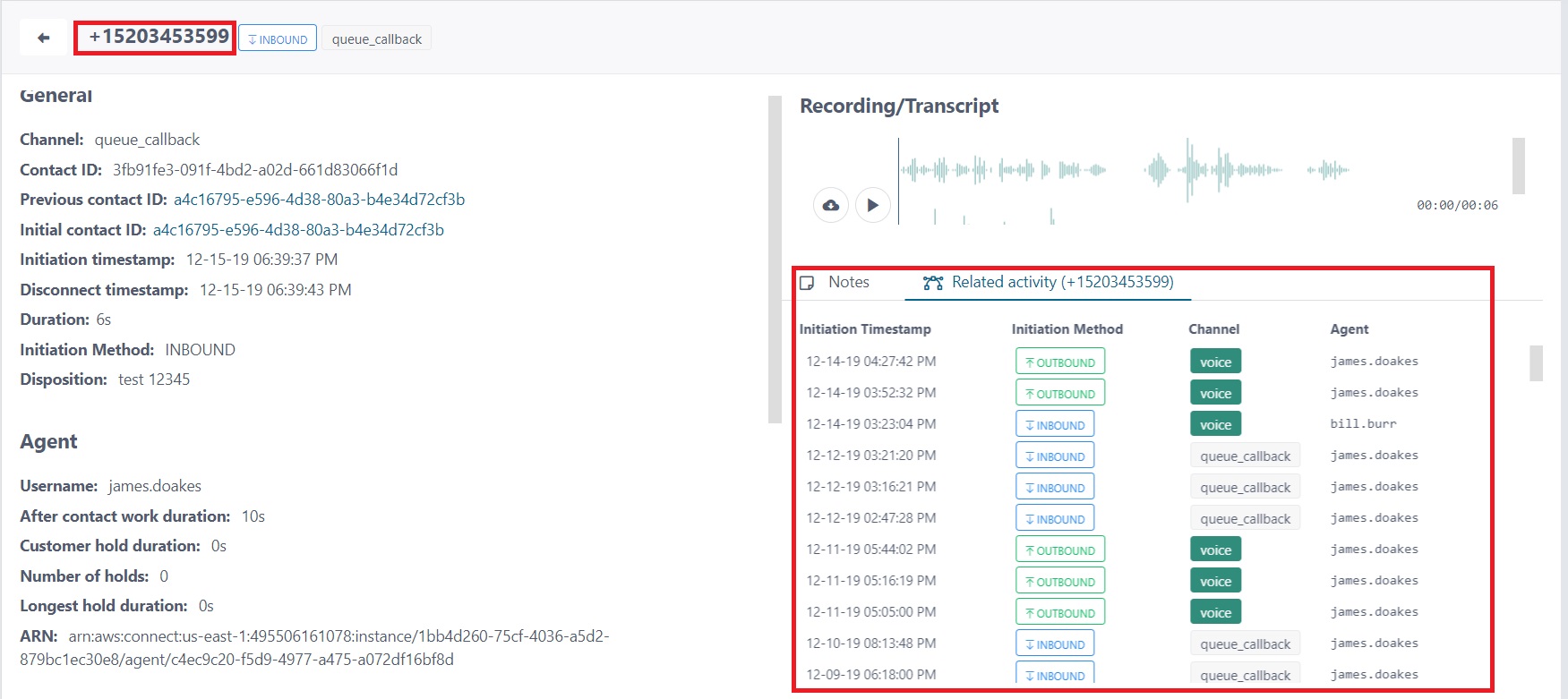1568x699 pixels.
Task: Click queue_callback tag in the 08:13:48 PM row
Action: pos(1245,644)
